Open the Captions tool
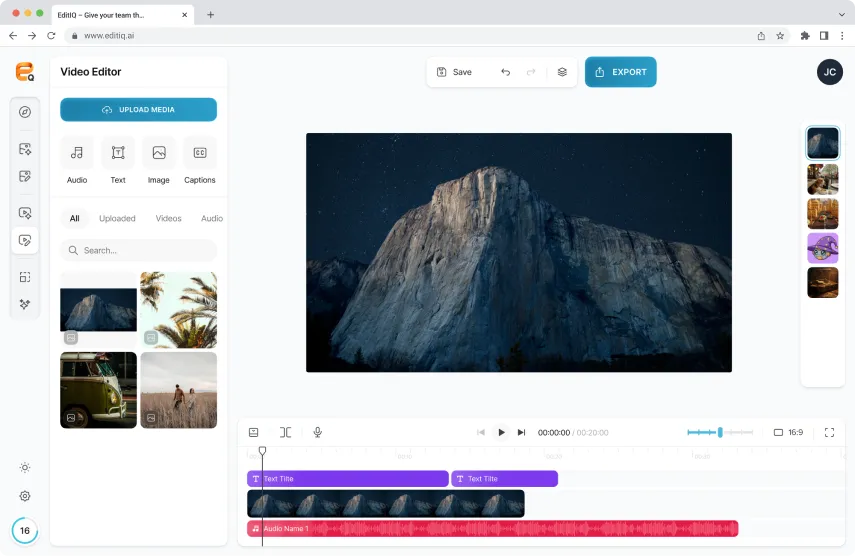This screenshot has height=556, width=855. point(200,153)
